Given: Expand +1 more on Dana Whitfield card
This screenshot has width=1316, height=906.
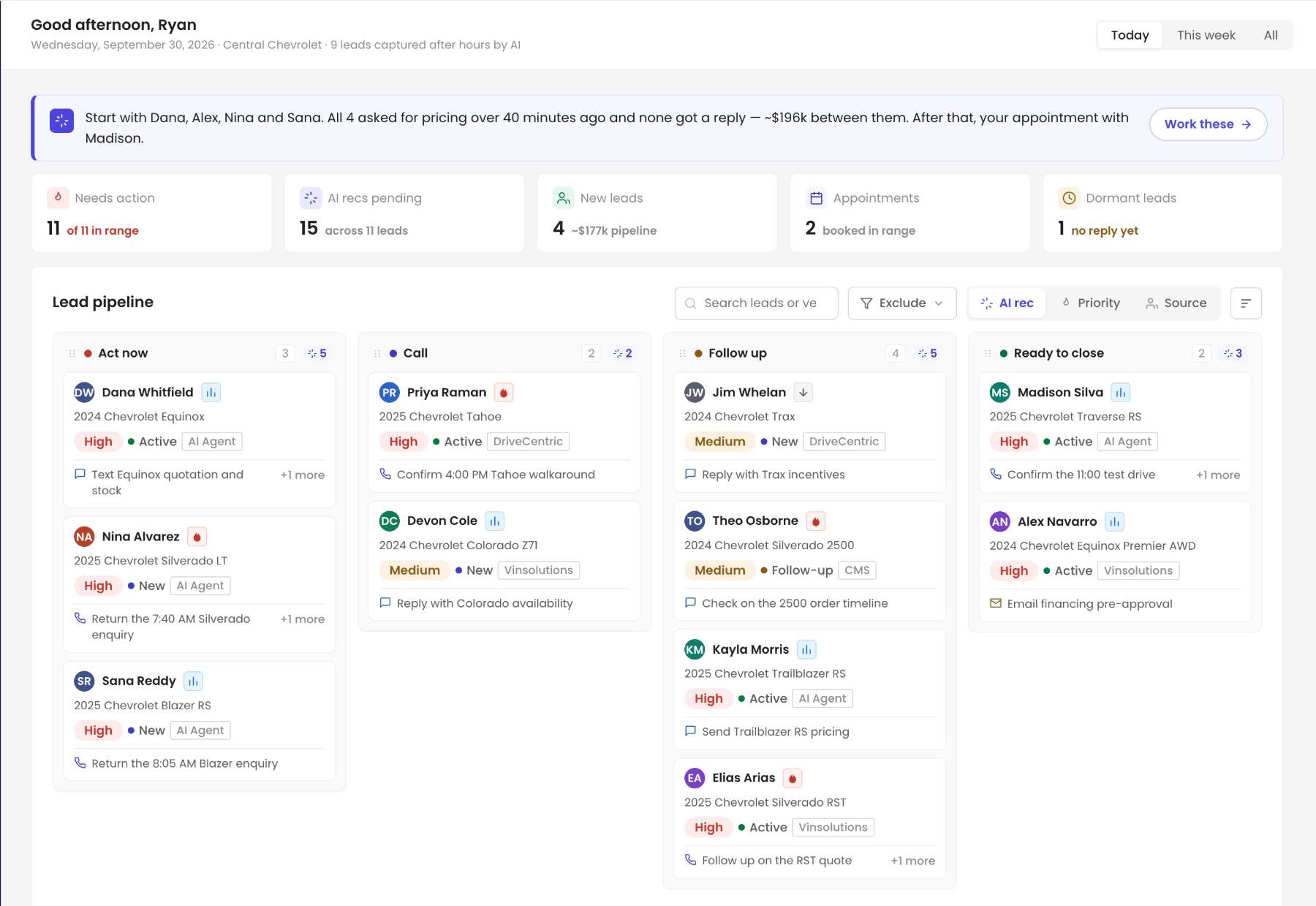Looking at the screenshot, I should coord(303,475).
